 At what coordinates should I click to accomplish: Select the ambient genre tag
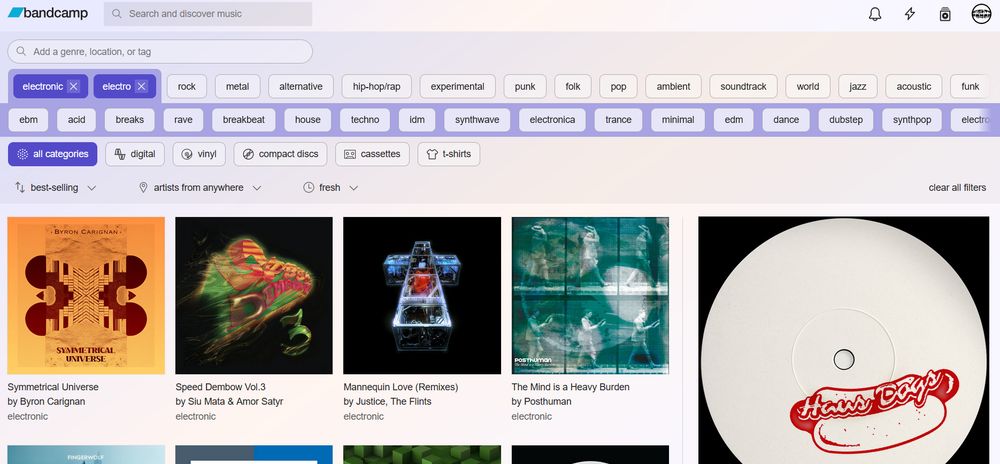[673, 87]
